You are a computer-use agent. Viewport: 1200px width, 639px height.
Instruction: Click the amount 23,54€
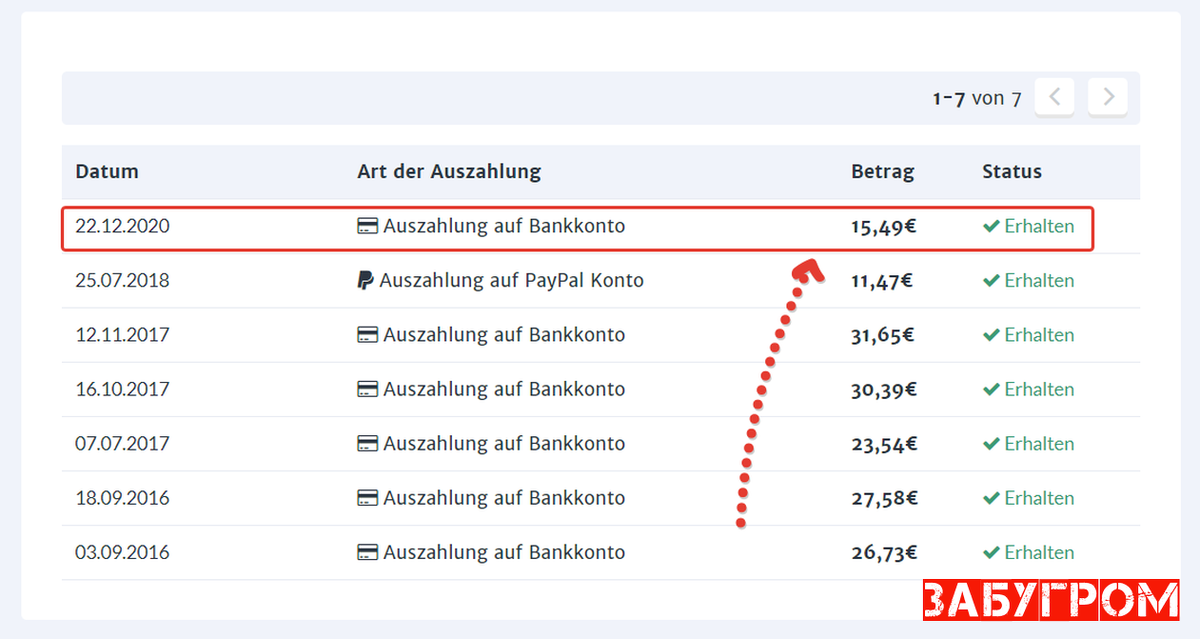click(x=884, y=444)
